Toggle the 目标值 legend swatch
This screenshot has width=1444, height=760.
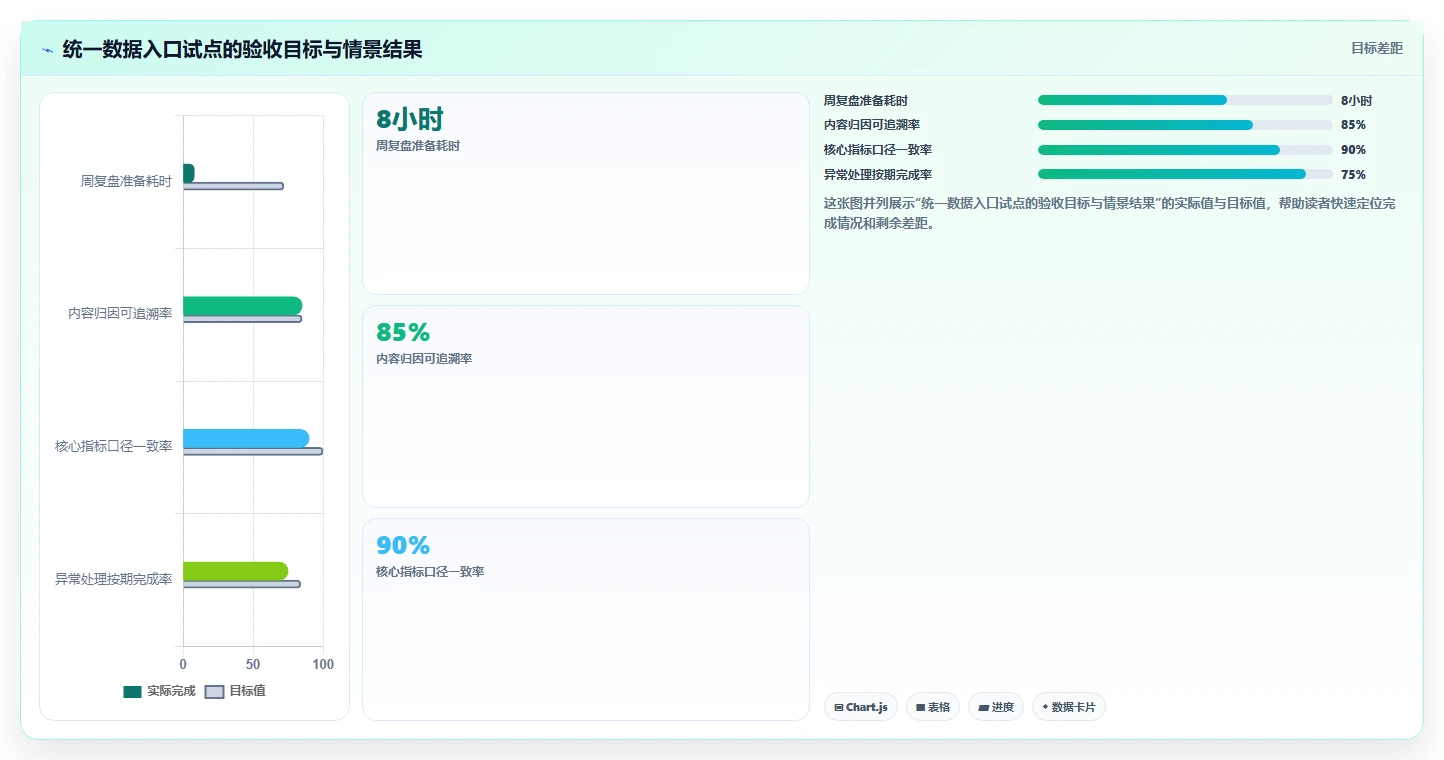pos(215,691)
